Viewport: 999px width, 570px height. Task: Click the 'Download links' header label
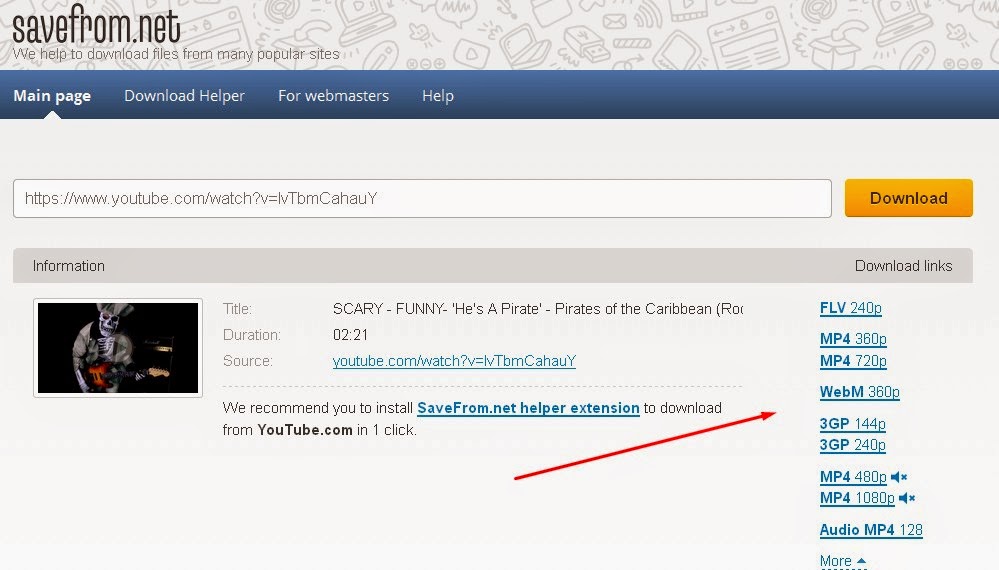903,266
